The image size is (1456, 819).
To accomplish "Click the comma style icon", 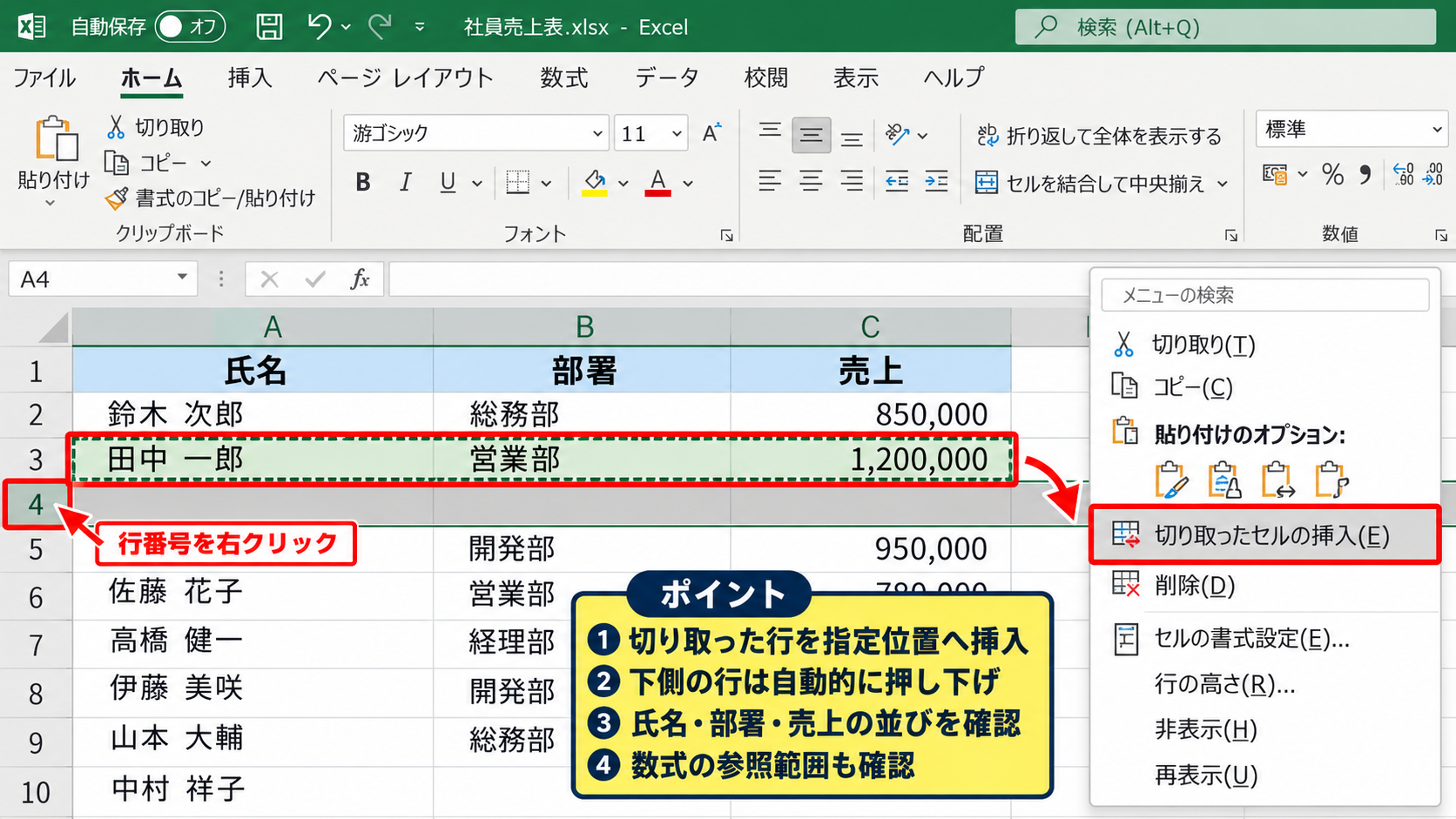I will (1365, 175).
